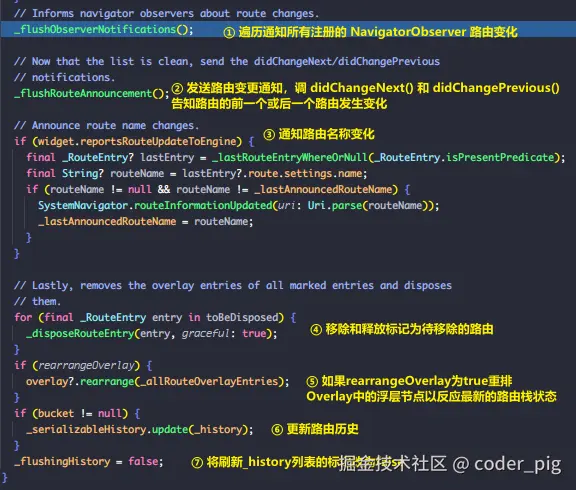Click comment line mentioning didChangeNext/didChangePrevious
This screenshot has height=490, width=576.
pyautogui.click(x=227, y=61)
